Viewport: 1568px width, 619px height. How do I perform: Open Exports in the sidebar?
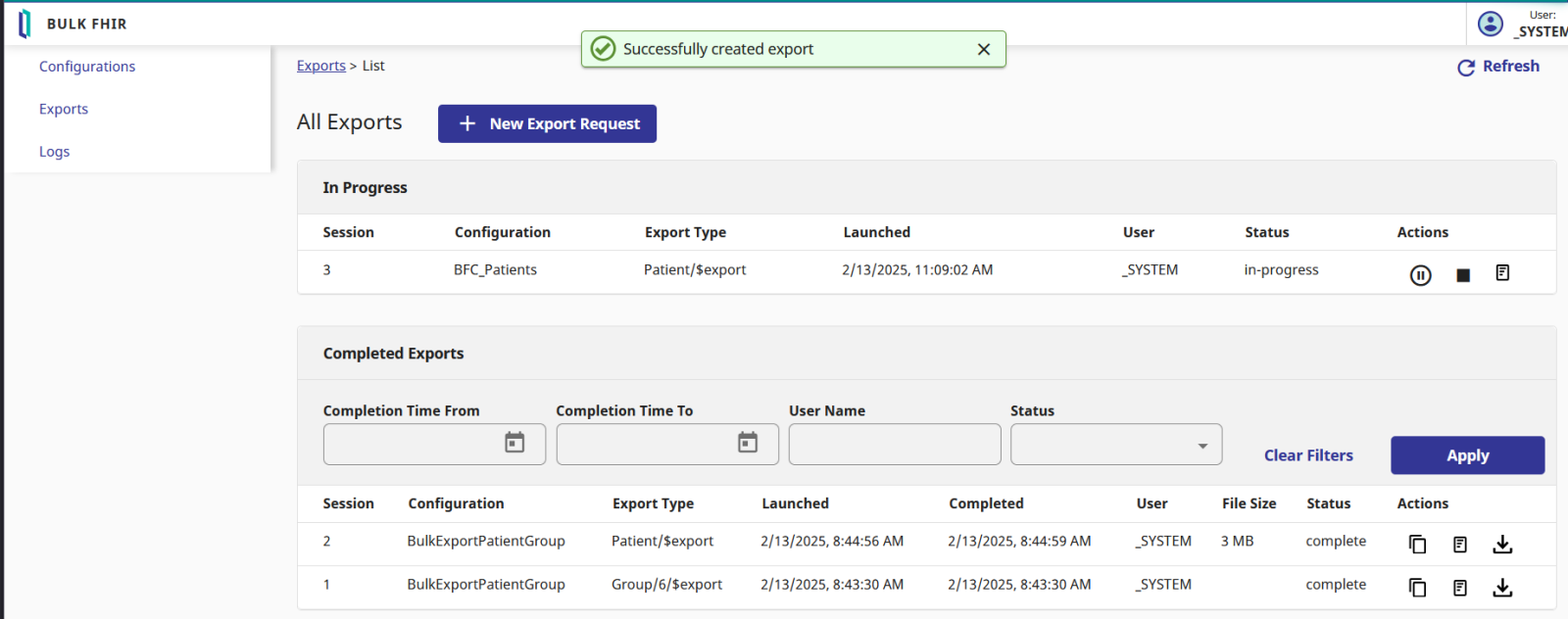64,109
